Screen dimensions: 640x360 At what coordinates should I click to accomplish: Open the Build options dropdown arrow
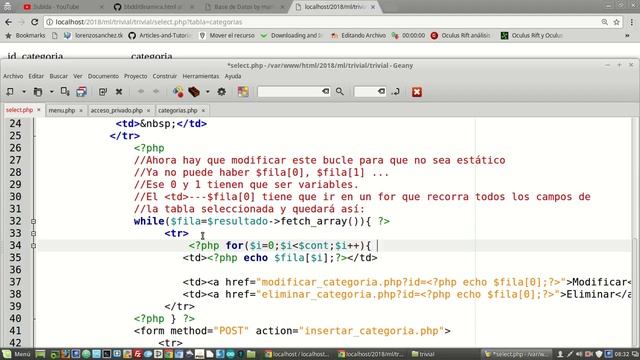pyautogui.click(x=207, y=92)
